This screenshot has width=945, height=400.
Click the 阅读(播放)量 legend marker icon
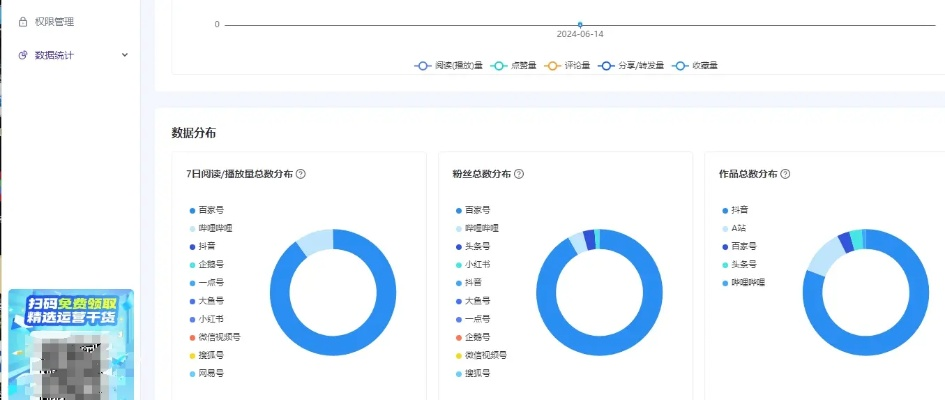(423, 66)
